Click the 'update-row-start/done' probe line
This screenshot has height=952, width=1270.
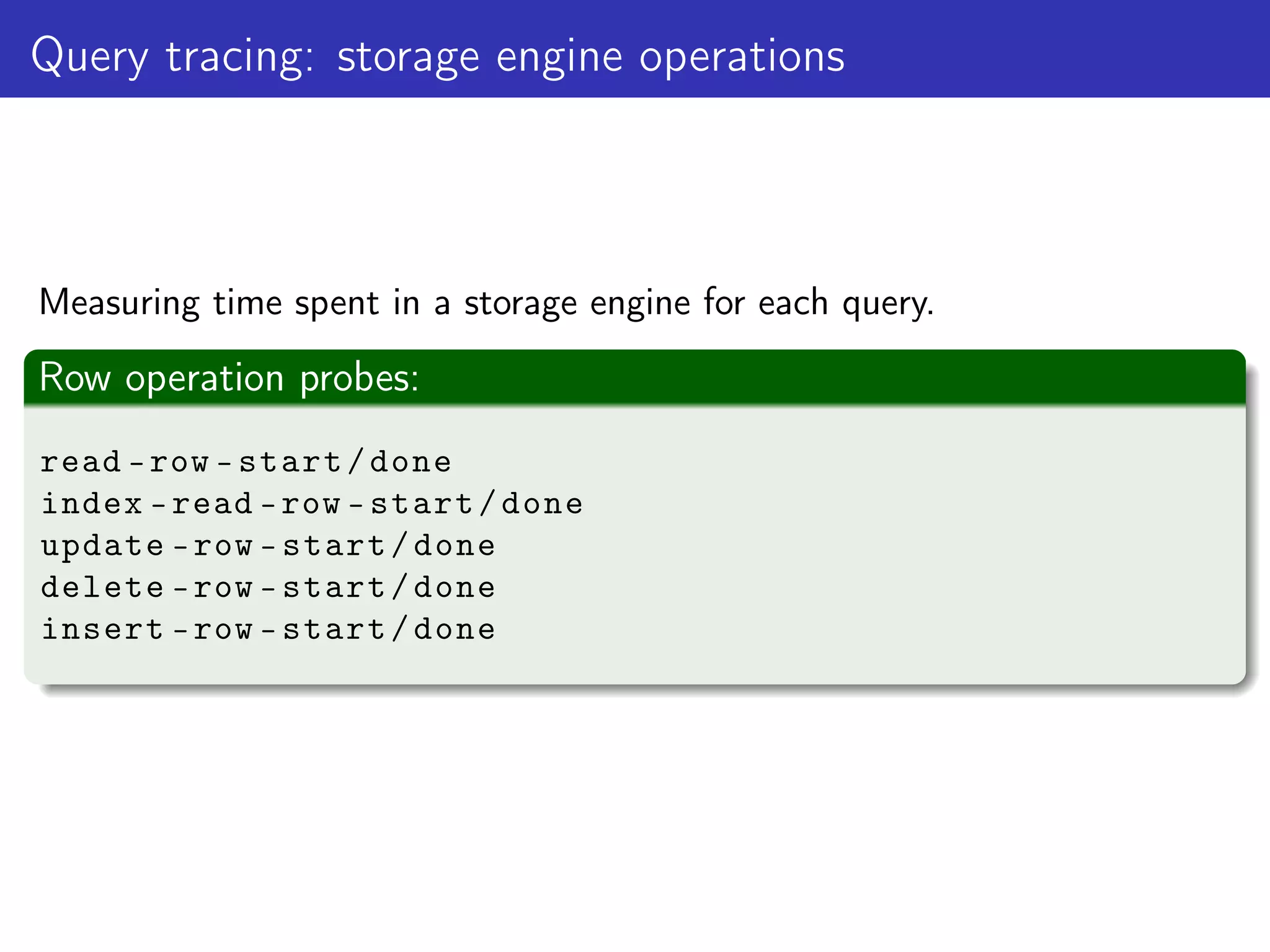268,547
